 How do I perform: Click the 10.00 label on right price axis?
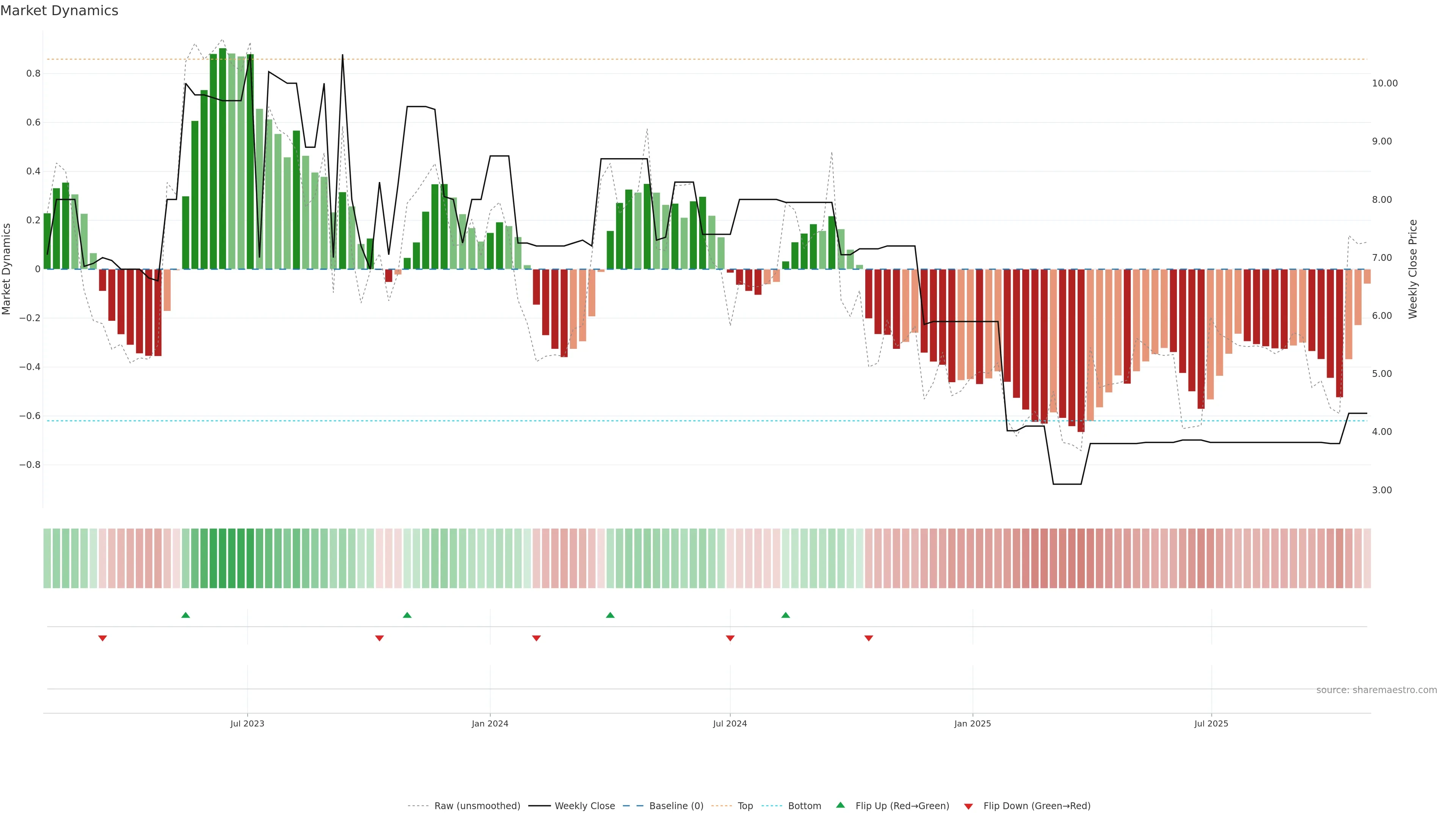(x=1385, y=83)
